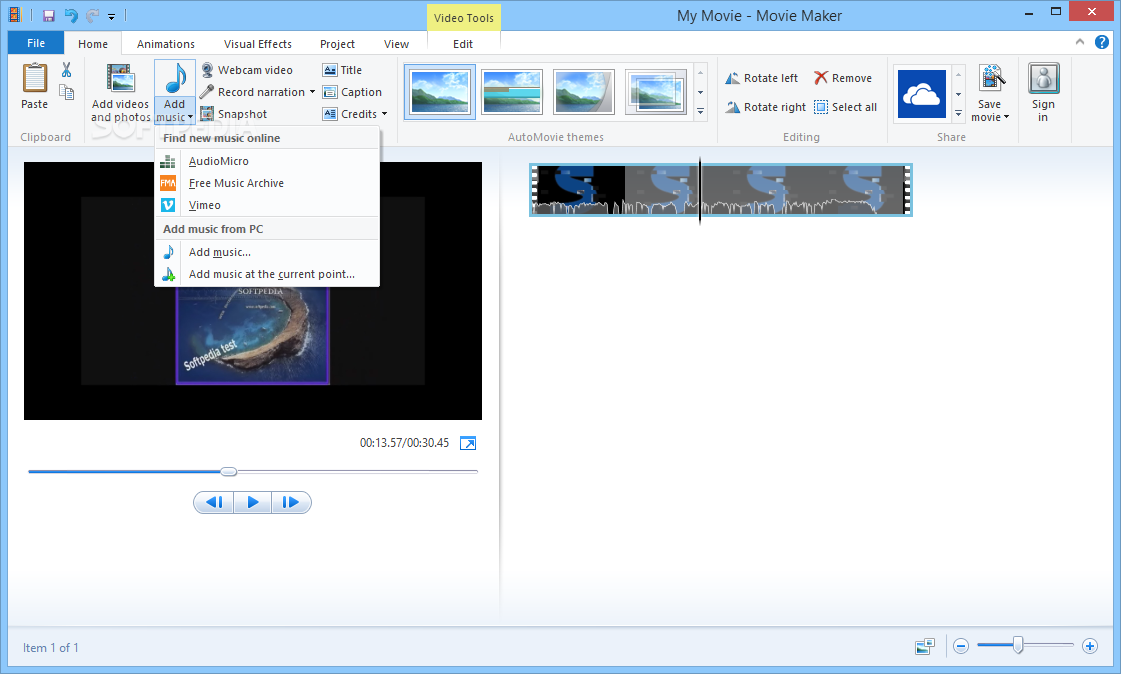
Task: Step to the next frame
Action: pyautogui.click(x=291, y=502)
